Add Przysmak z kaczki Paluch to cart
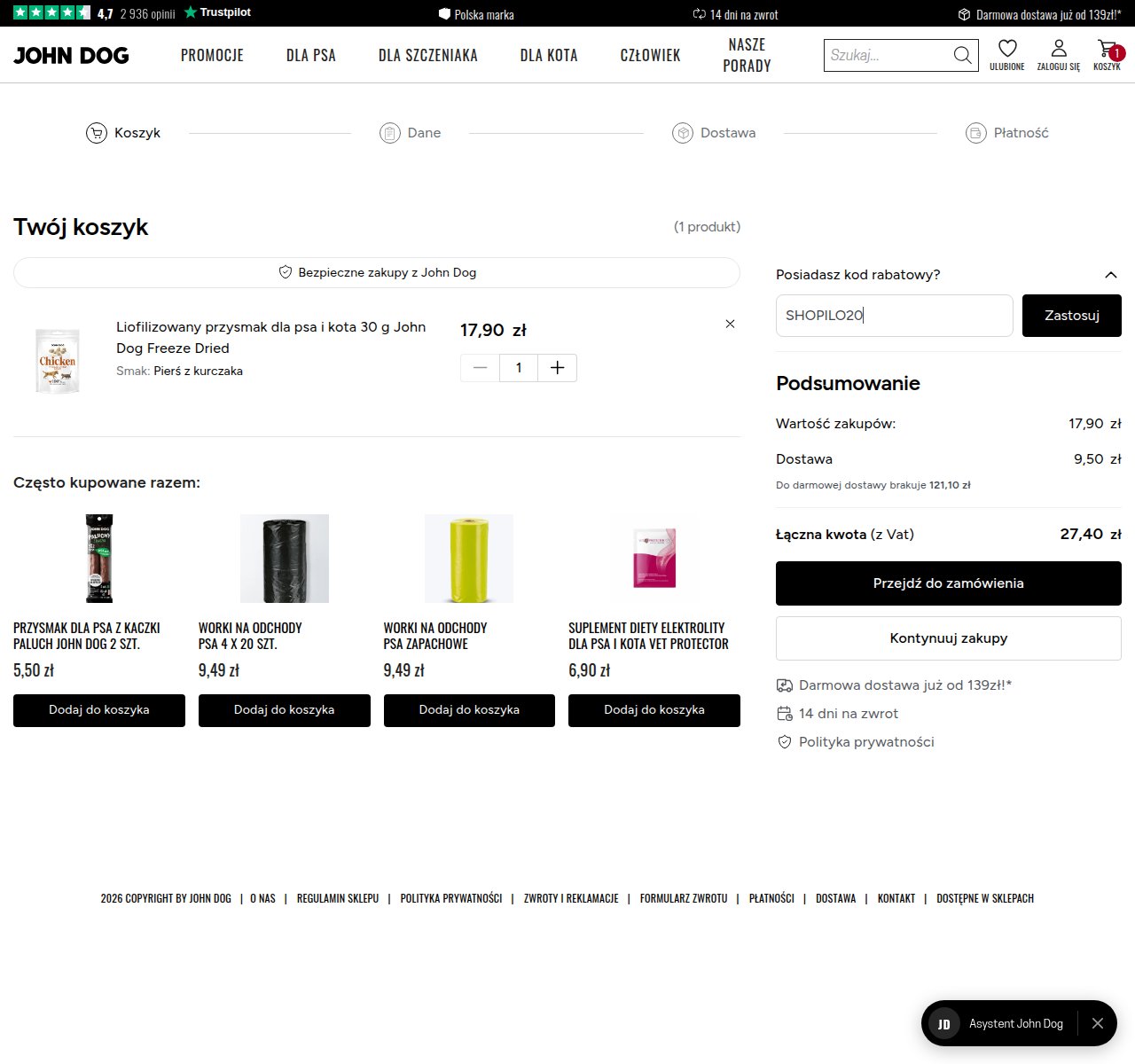Image resolution: width=1135 pixels, height=1064 pixels. point(99,710)
